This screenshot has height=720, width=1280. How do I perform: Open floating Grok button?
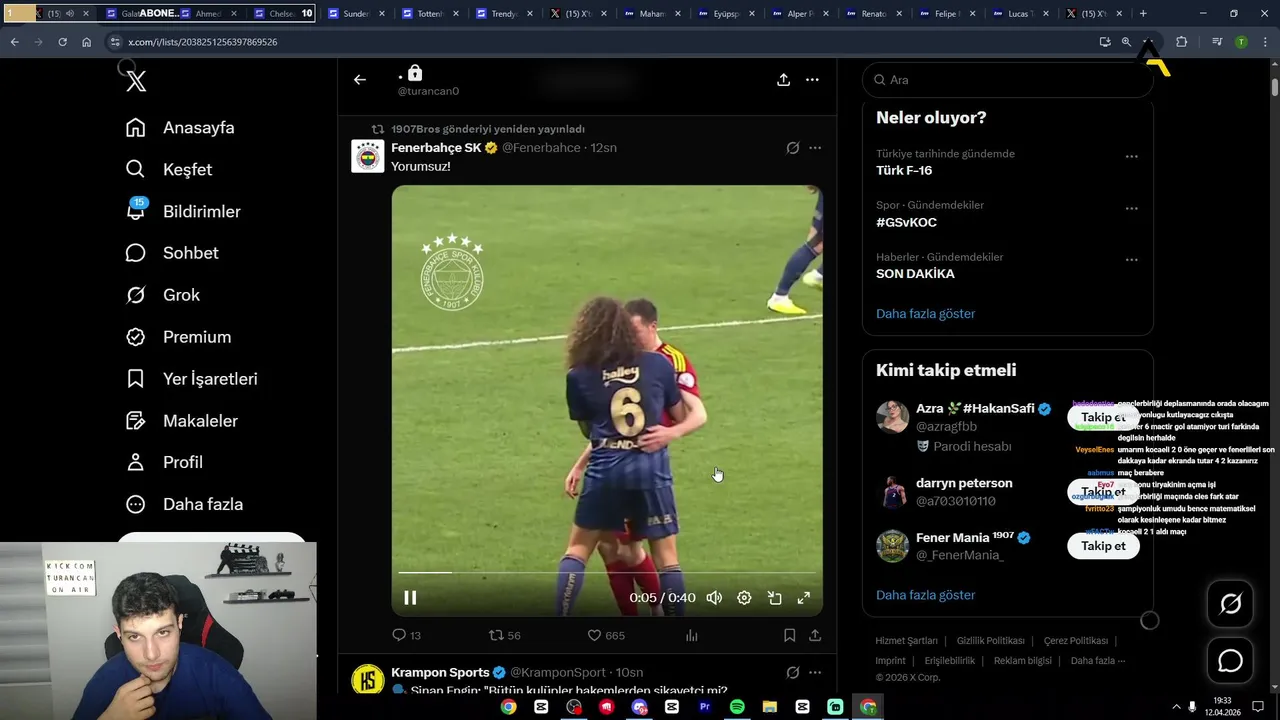(1230, 604)
